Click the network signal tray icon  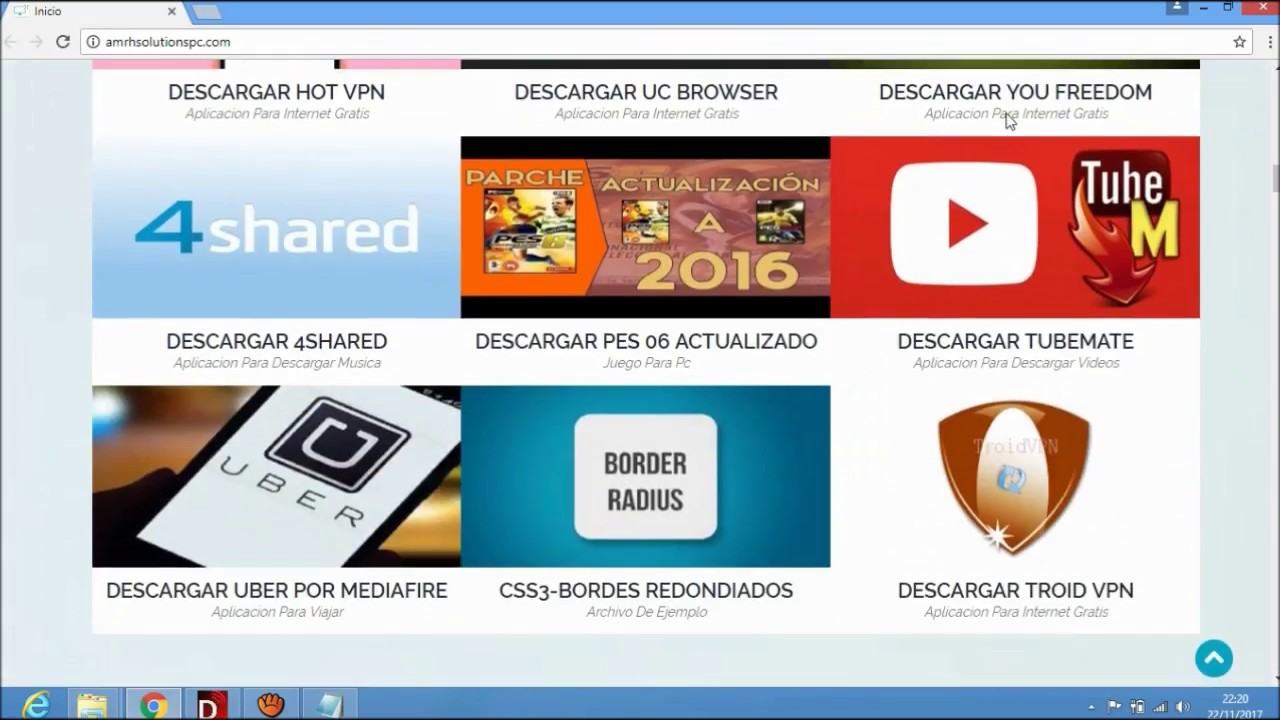click(1160, 706)
